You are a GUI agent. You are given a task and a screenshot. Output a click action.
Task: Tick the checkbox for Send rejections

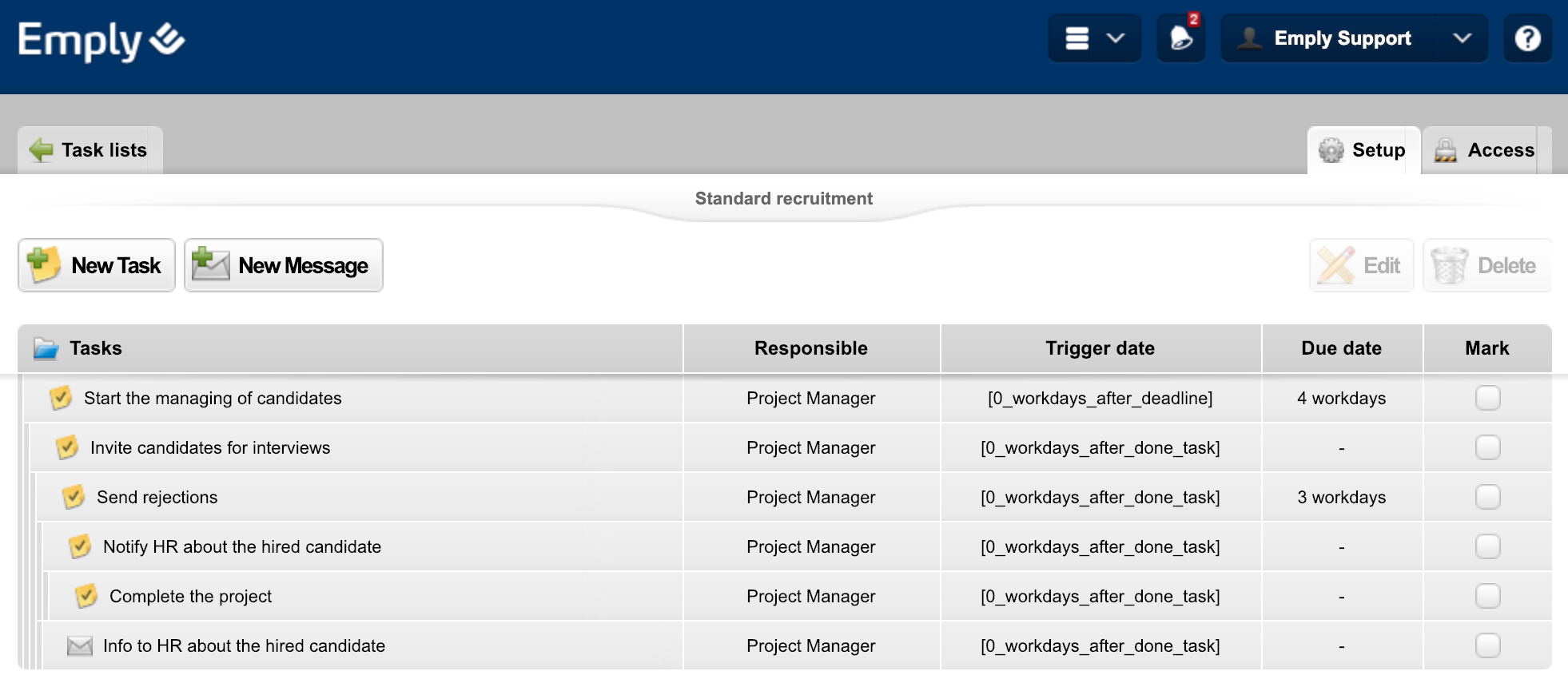tap(1487, 497)
